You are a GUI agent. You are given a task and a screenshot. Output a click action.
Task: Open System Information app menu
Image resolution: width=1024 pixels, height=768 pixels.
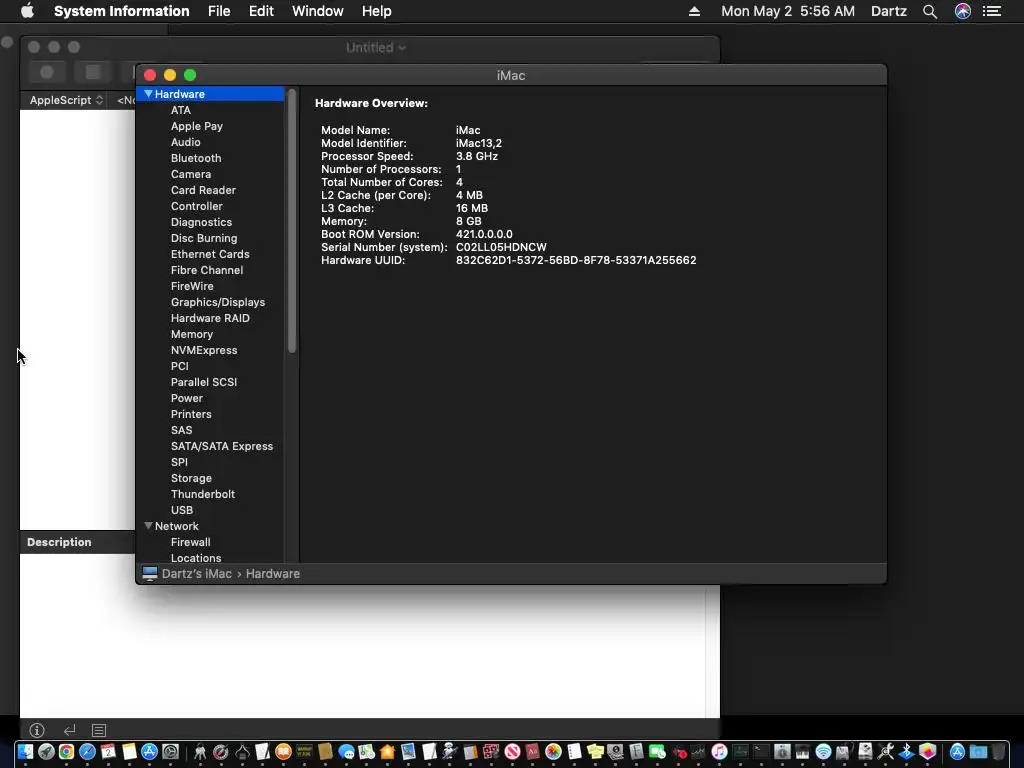[121, 11]
